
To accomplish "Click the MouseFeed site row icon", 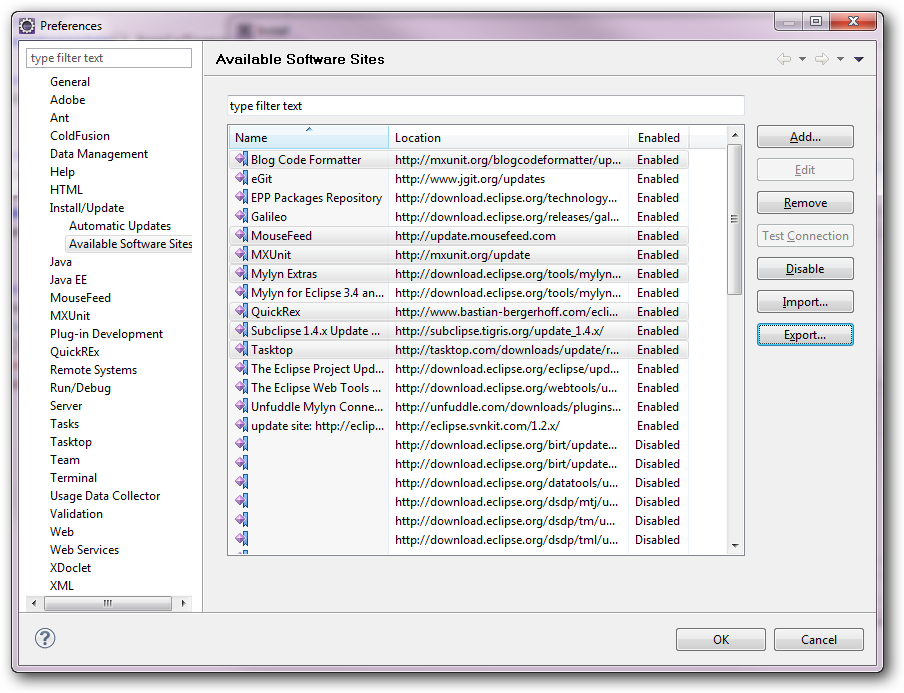I will 242,235.
